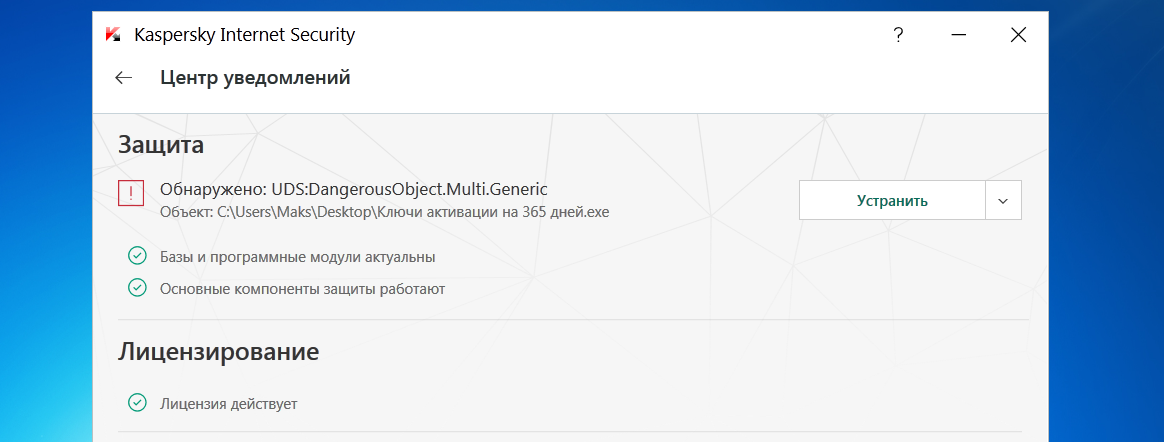Close the Kaspersky Internet Security window
1164x442 pixels.
click(x=1018, y=35)
